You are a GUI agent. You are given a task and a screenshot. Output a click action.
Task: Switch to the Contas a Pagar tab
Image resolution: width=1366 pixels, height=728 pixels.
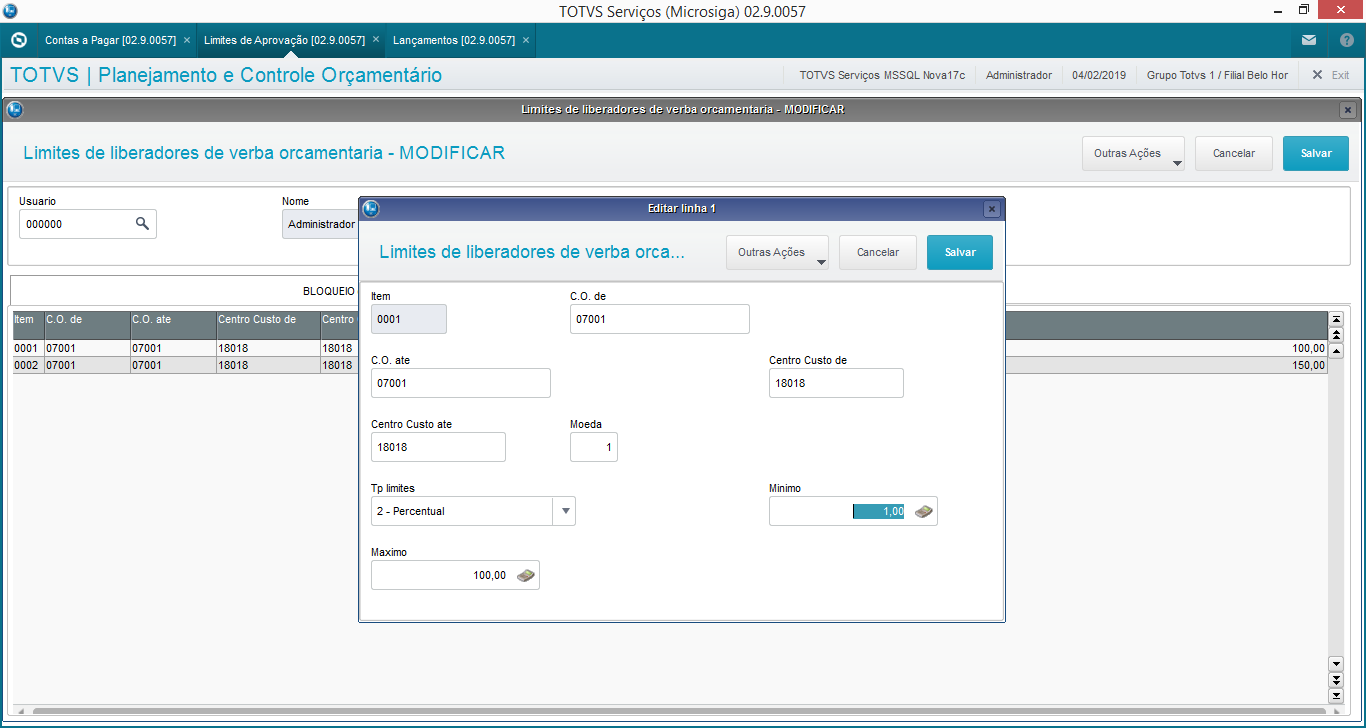coord(110,41)
